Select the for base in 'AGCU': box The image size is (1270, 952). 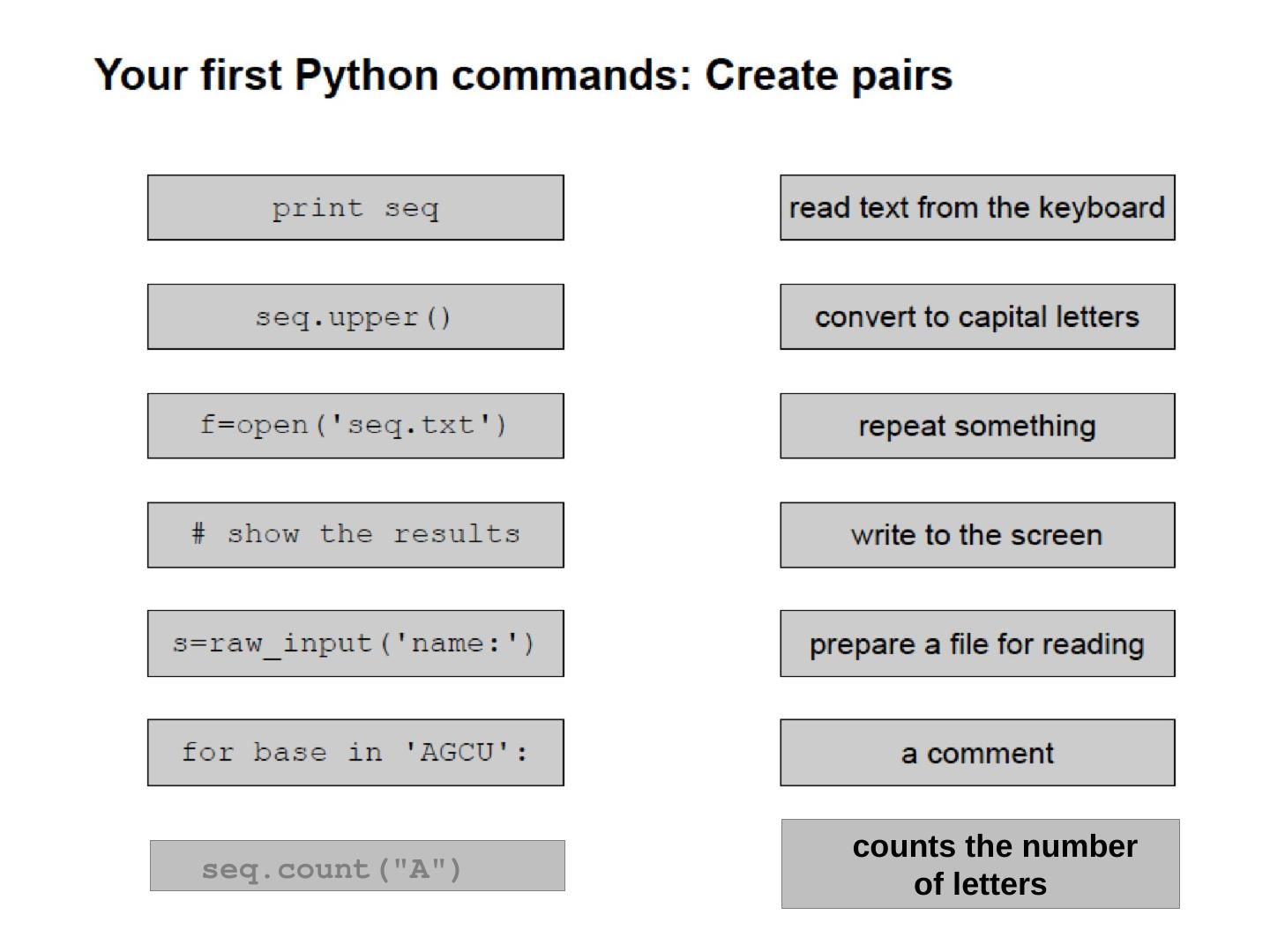coord(355,753)
